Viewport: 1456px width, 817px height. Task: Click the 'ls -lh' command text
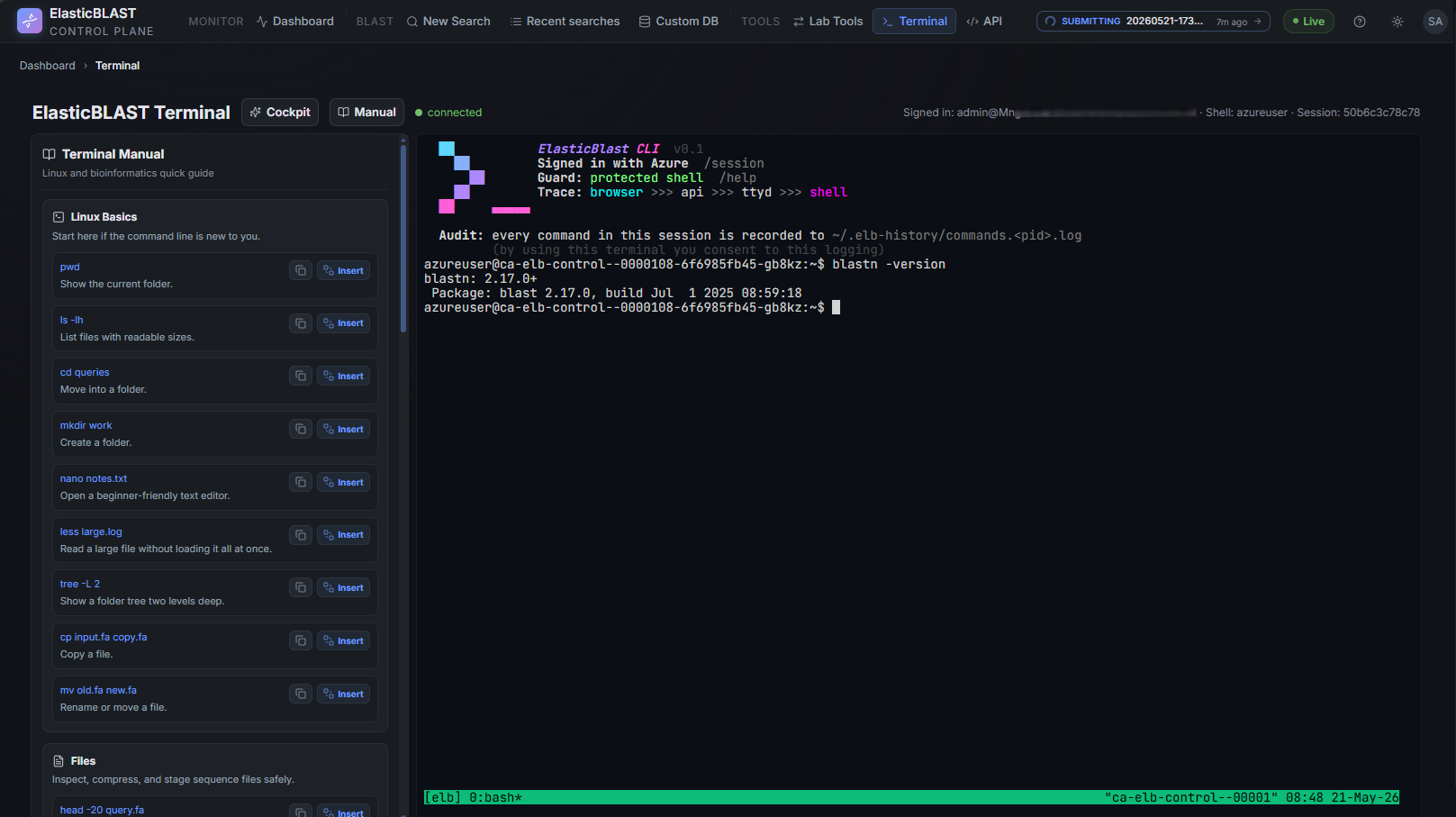[x=72, y=320]
